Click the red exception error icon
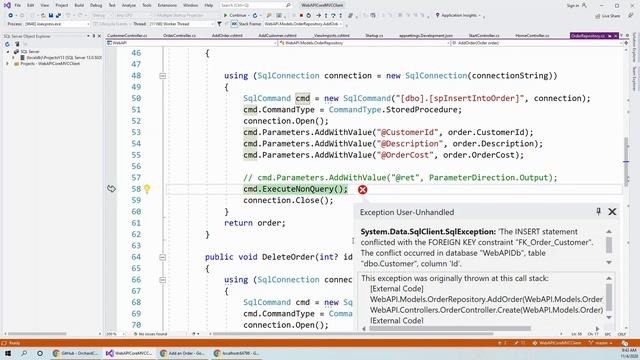The image size is (640, 360). [x=362, y=189]
